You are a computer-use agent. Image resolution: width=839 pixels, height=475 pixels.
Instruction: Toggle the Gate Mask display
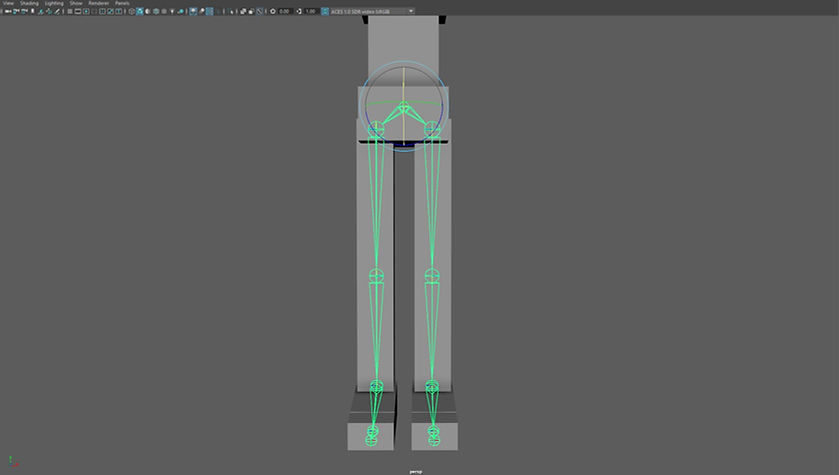(x=94, y=11)
